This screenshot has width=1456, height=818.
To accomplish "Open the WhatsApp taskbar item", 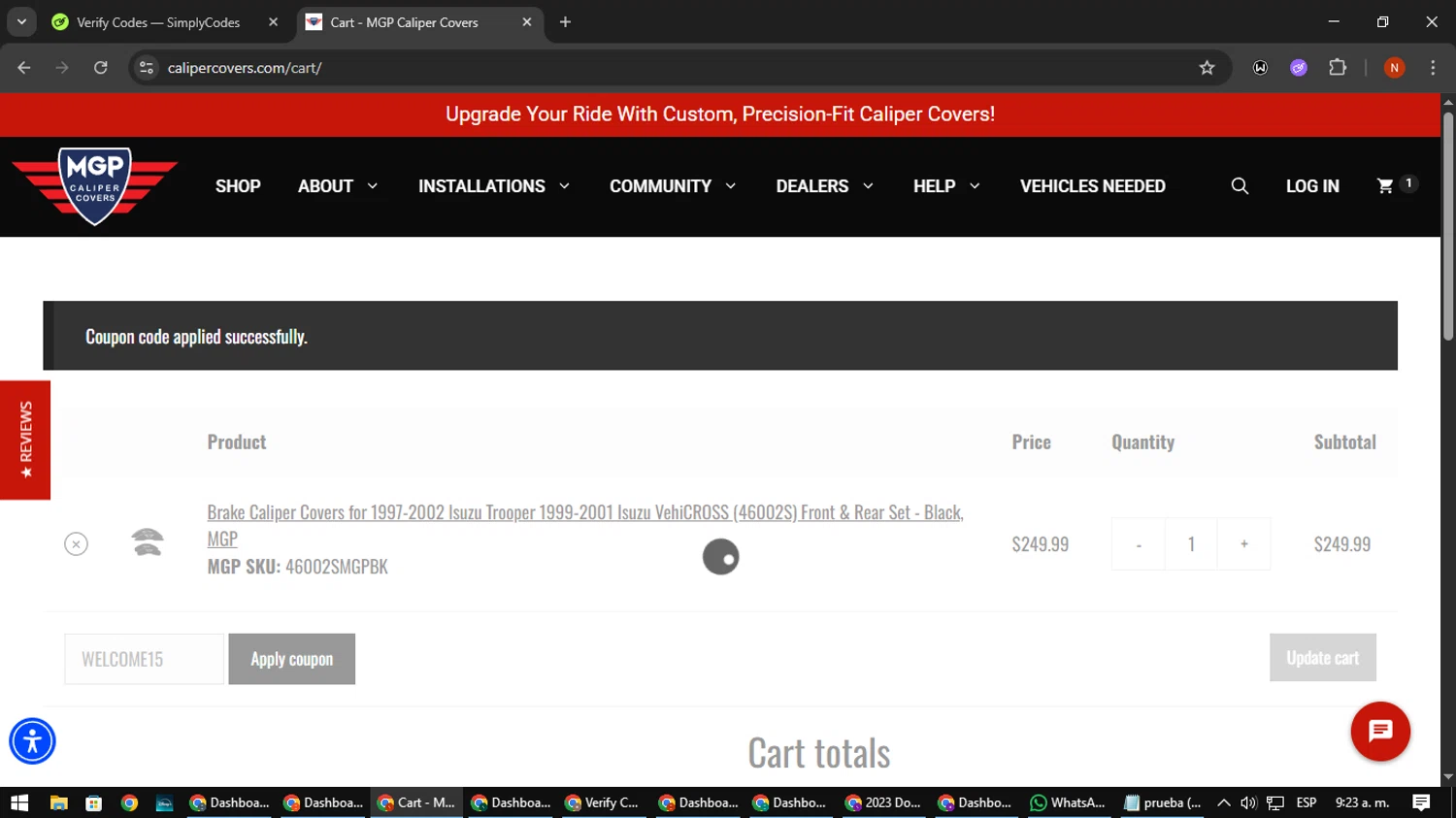I will (1069, 802).
